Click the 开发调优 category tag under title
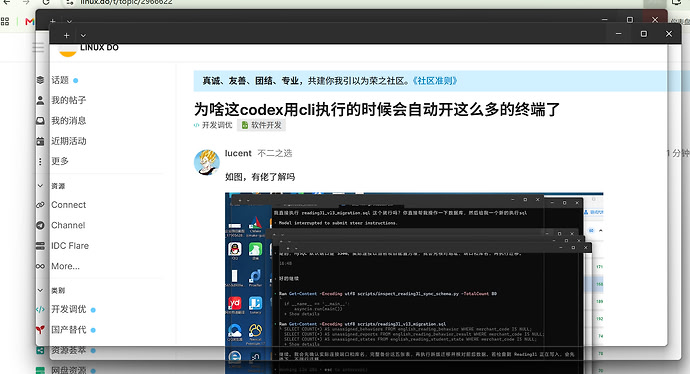Viewport: 690px width, 374px height. click(213, 125)
